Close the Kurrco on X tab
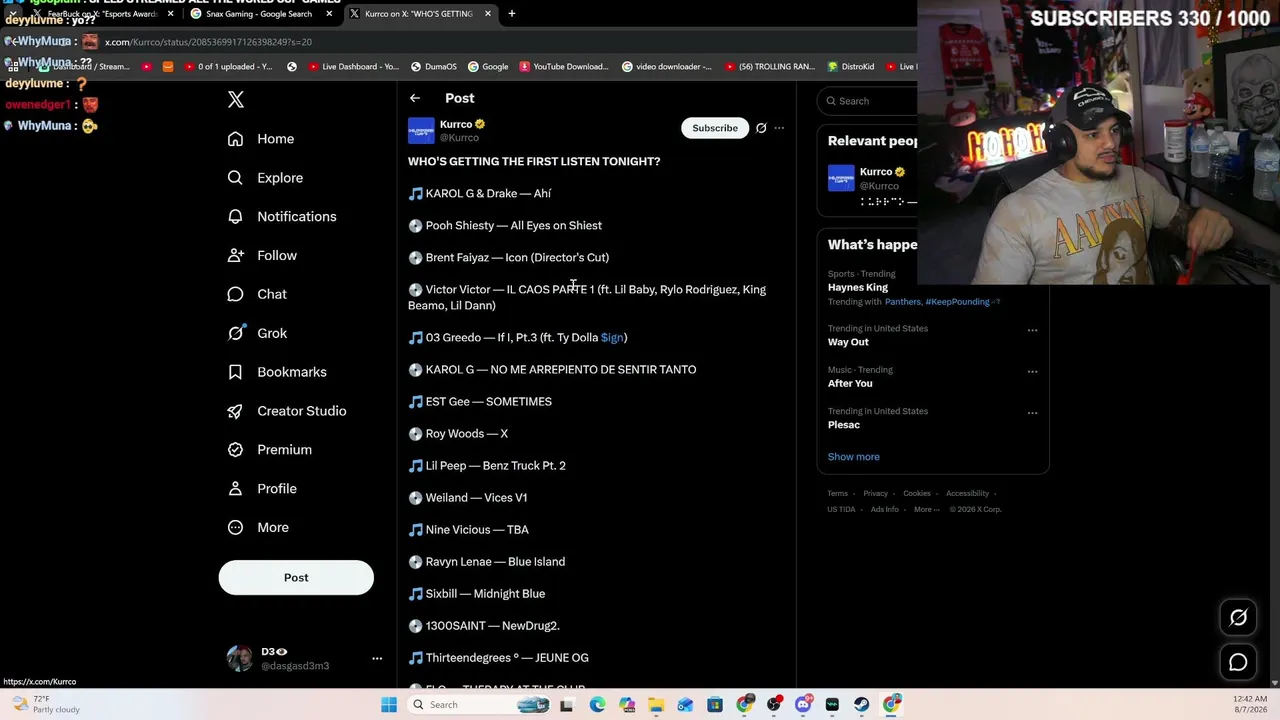Viewport: 1280px width, 720px height. pos(487,14)
